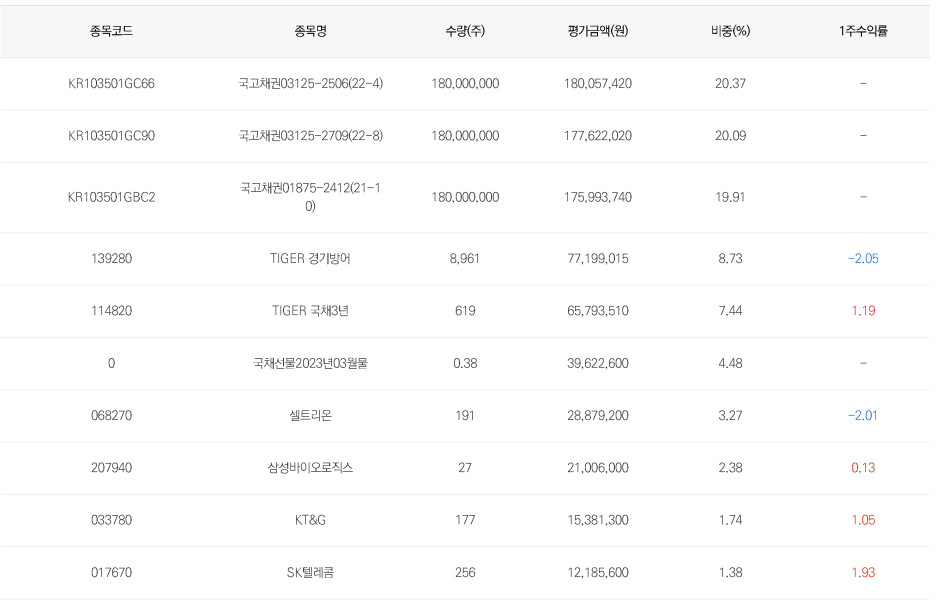This screenshot has height=609, width=936.
Task: Click weight value 7.44
Action: (x=730, y=311)
